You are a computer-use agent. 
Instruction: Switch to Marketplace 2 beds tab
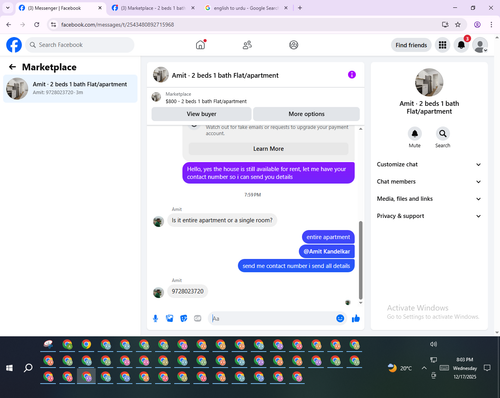153,8
